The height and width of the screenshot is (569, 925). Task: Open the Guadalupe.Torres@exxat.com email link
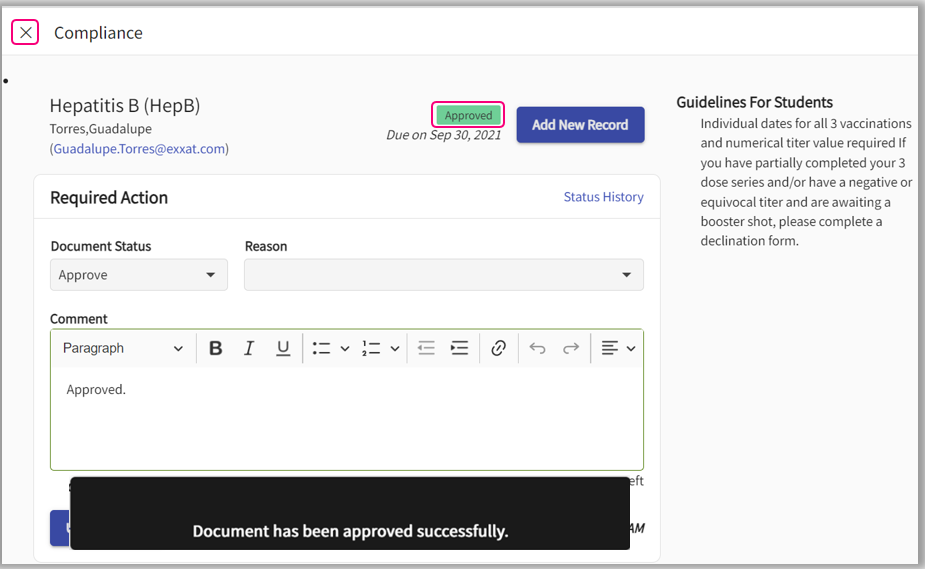139,149
